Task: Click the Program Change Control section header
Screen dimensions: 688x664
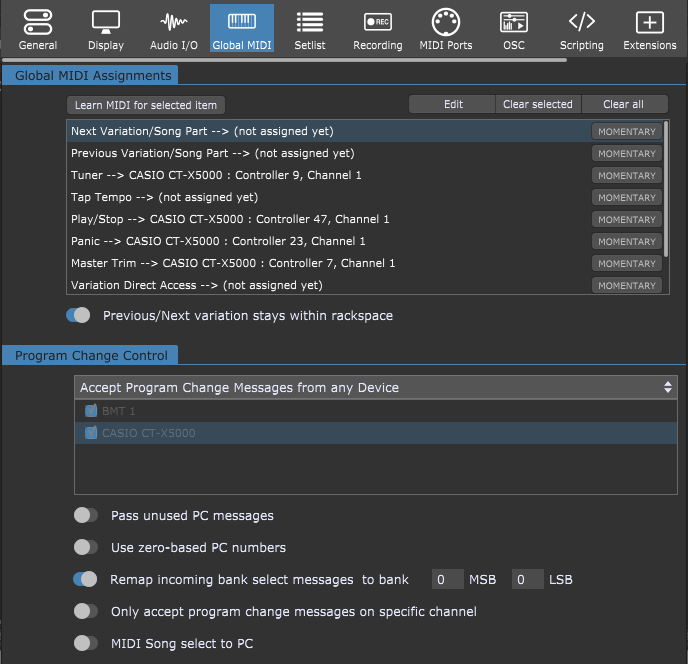Action: pos(90,355)
